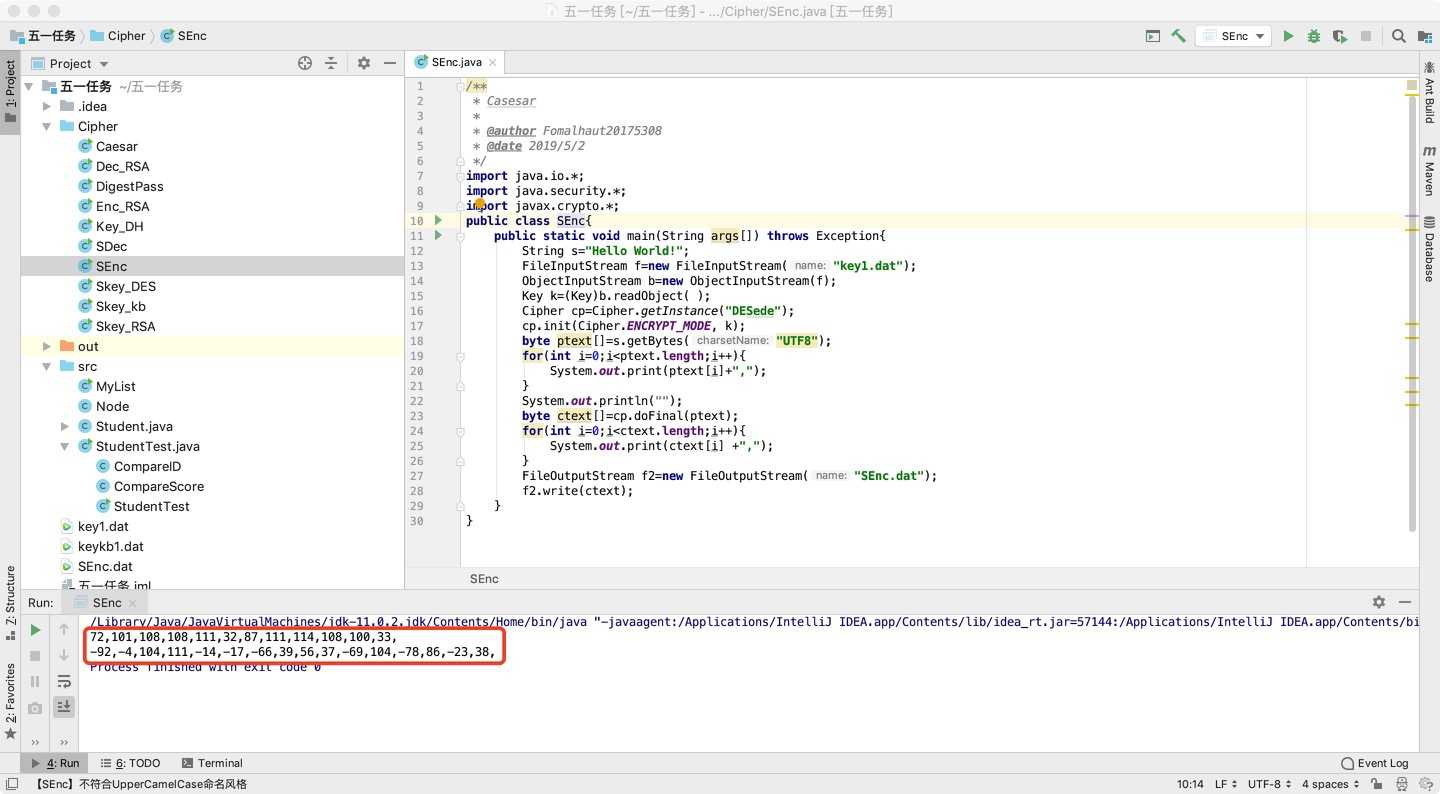Click the Cipher breadcrumb in navigation bar
This screenshot has height=794, width=1440.
pos(118,36)
